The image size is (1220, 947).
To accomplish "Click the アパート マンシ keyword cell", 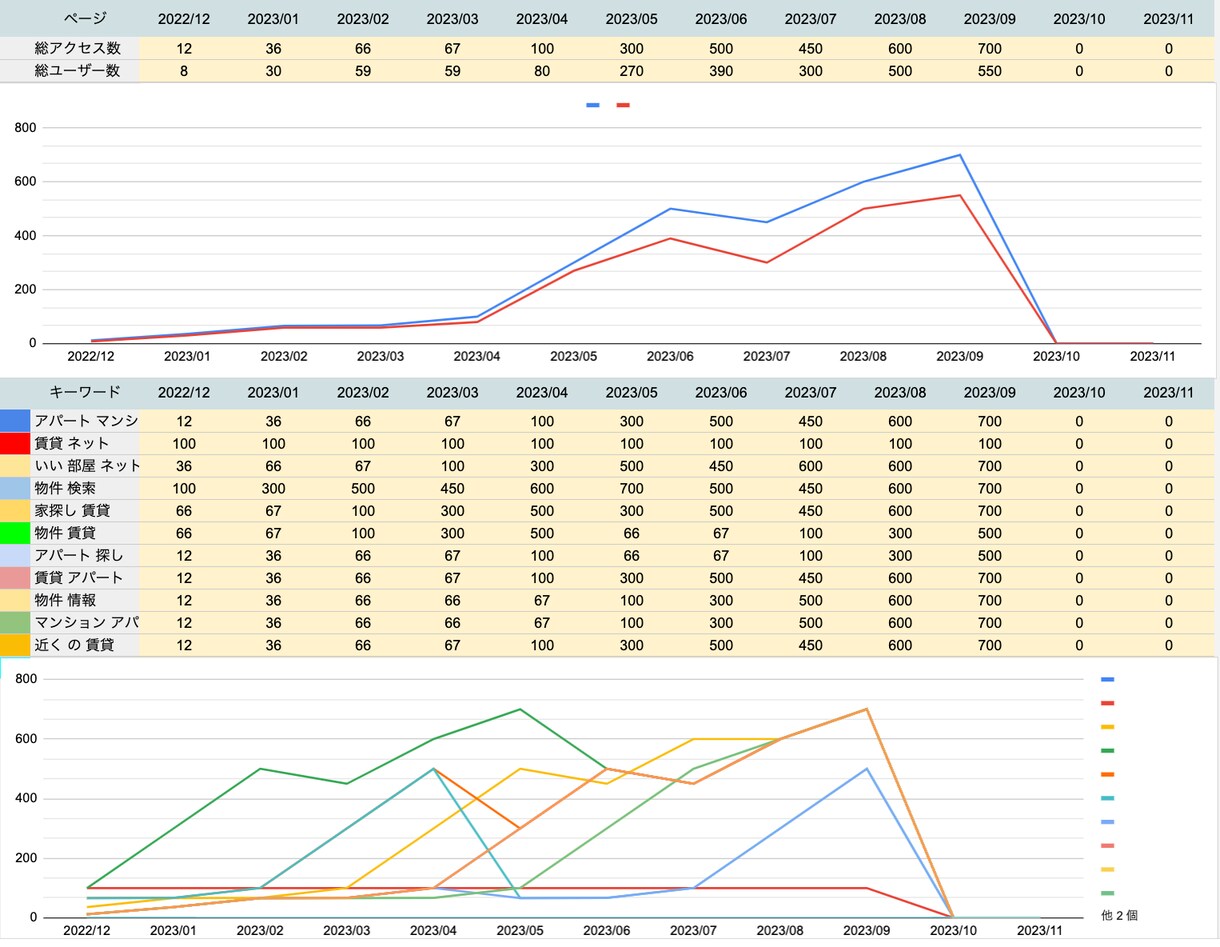I will point(85,421).
